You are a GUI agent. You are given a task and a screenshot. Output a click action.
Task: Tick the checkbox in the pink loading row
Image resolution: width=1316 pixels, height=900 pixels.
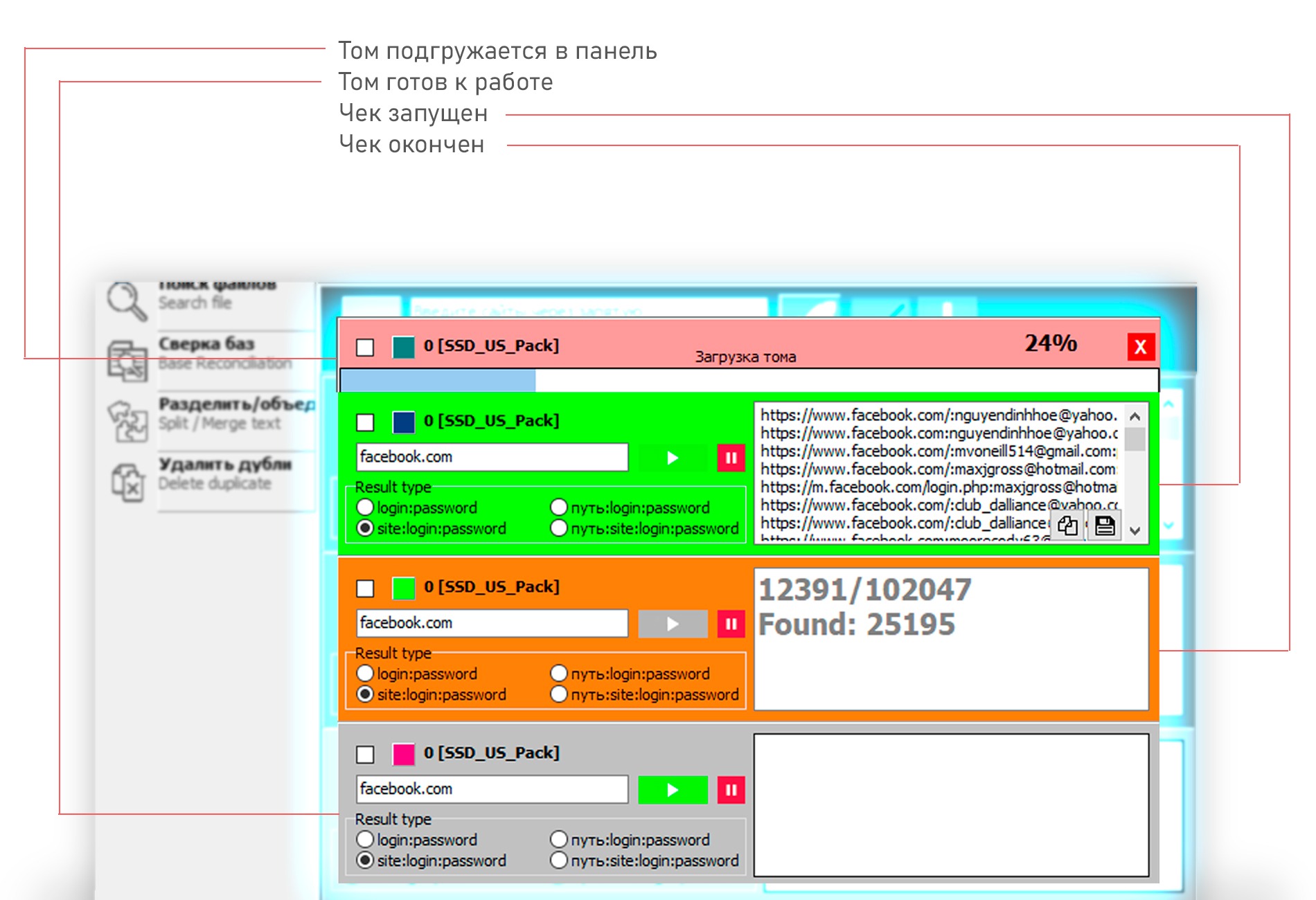coord(365,347)
